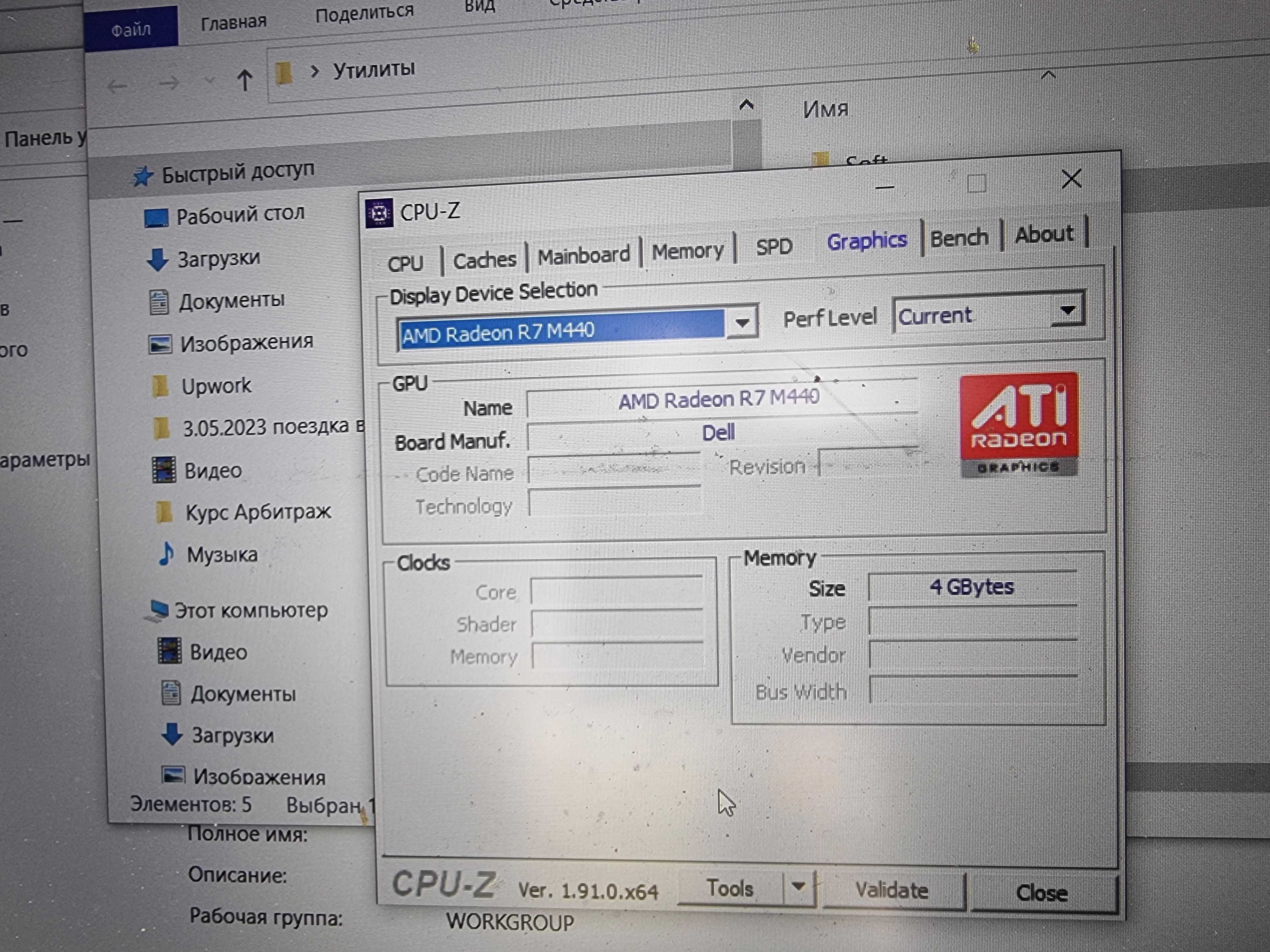This screenshot has width=1270, height=952.
Task: Click the Документы icon under Этот компьютер
Action: click(170, 693)
